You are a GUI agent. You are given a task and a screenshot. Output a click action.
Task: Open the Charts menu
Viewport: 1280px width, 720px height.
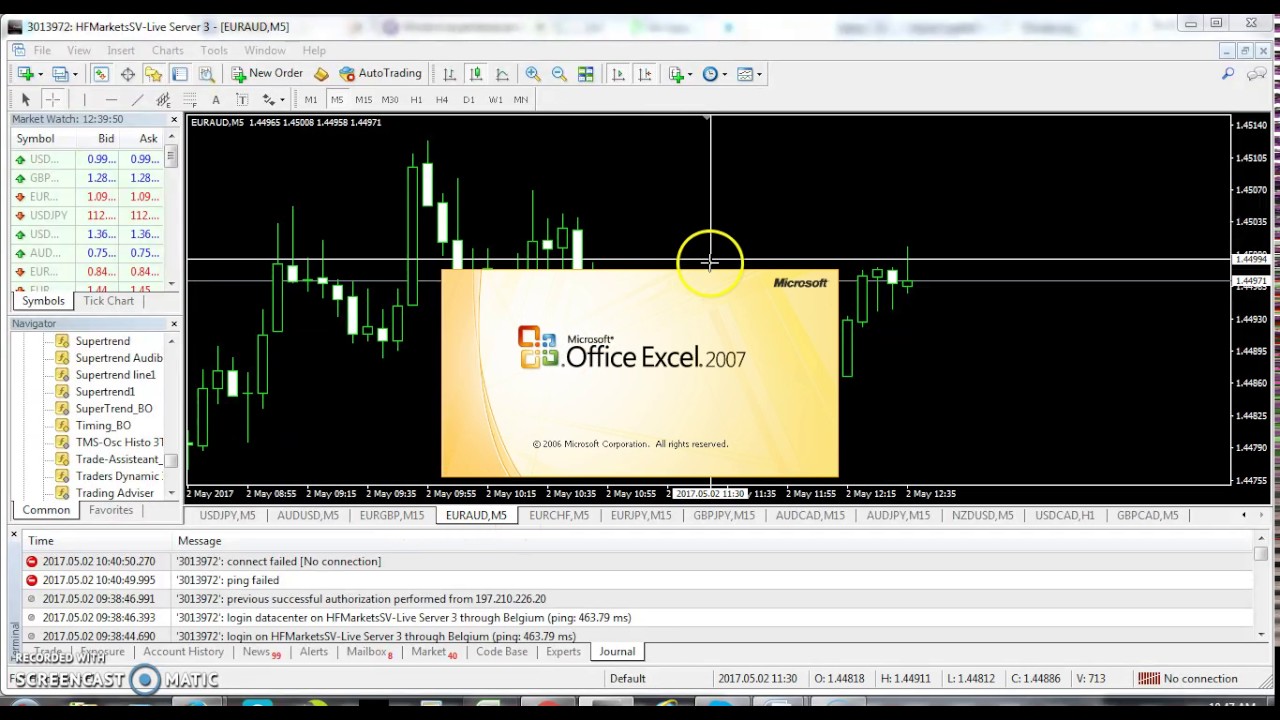coord(168,50)
